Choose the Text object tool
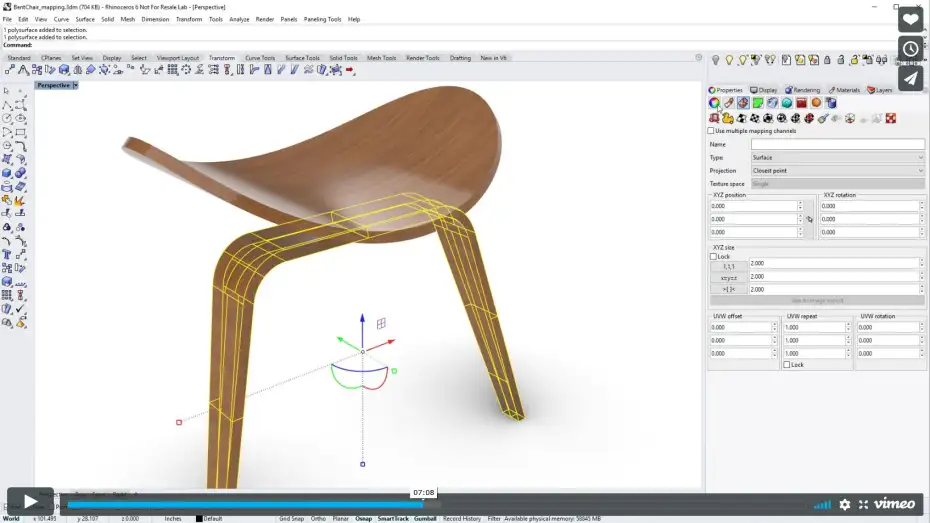This screenshot has height=523, width=930. (x=7, y=254)
